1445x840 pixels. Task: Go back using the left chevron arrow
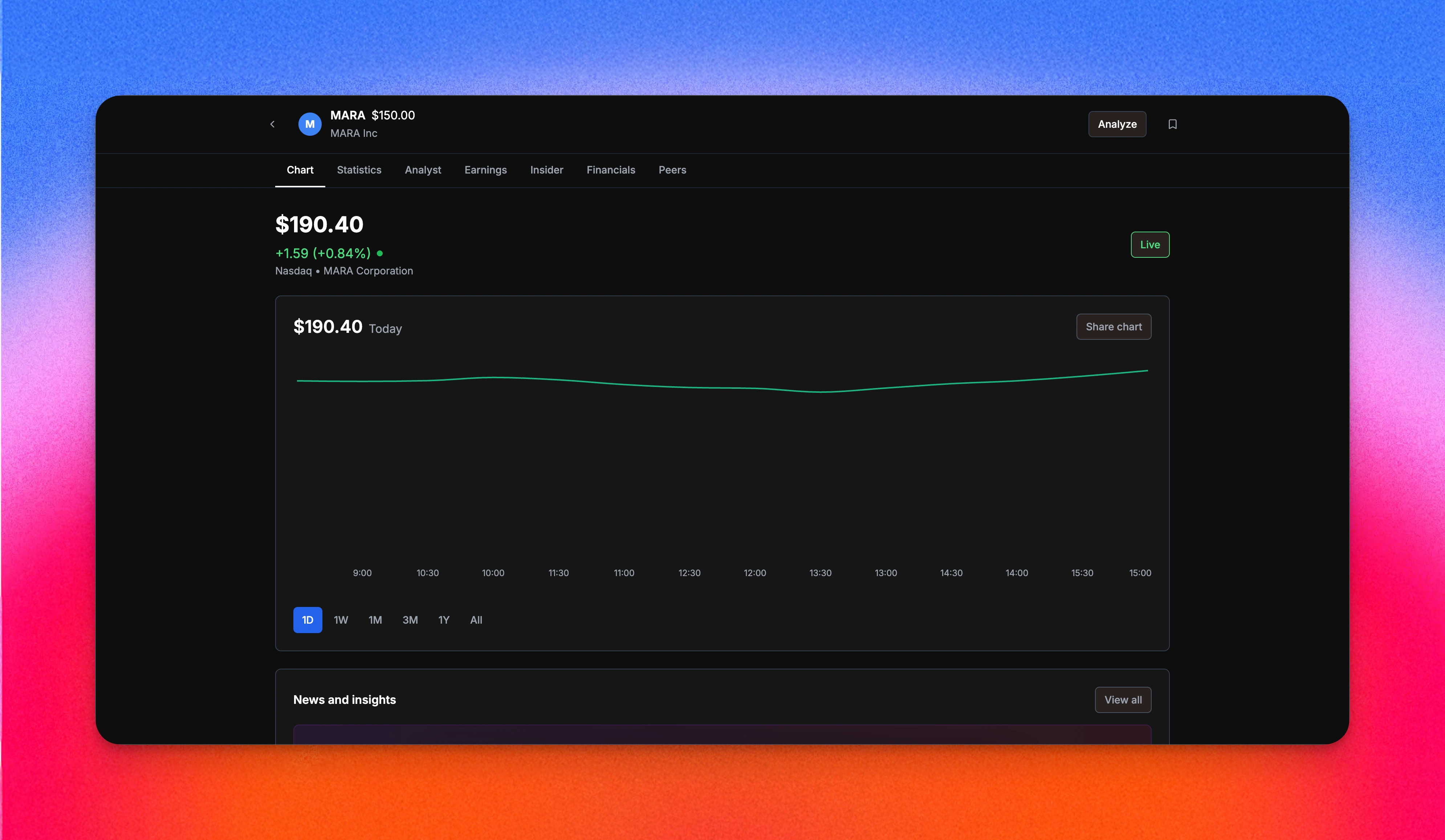(x=272, y=124)
